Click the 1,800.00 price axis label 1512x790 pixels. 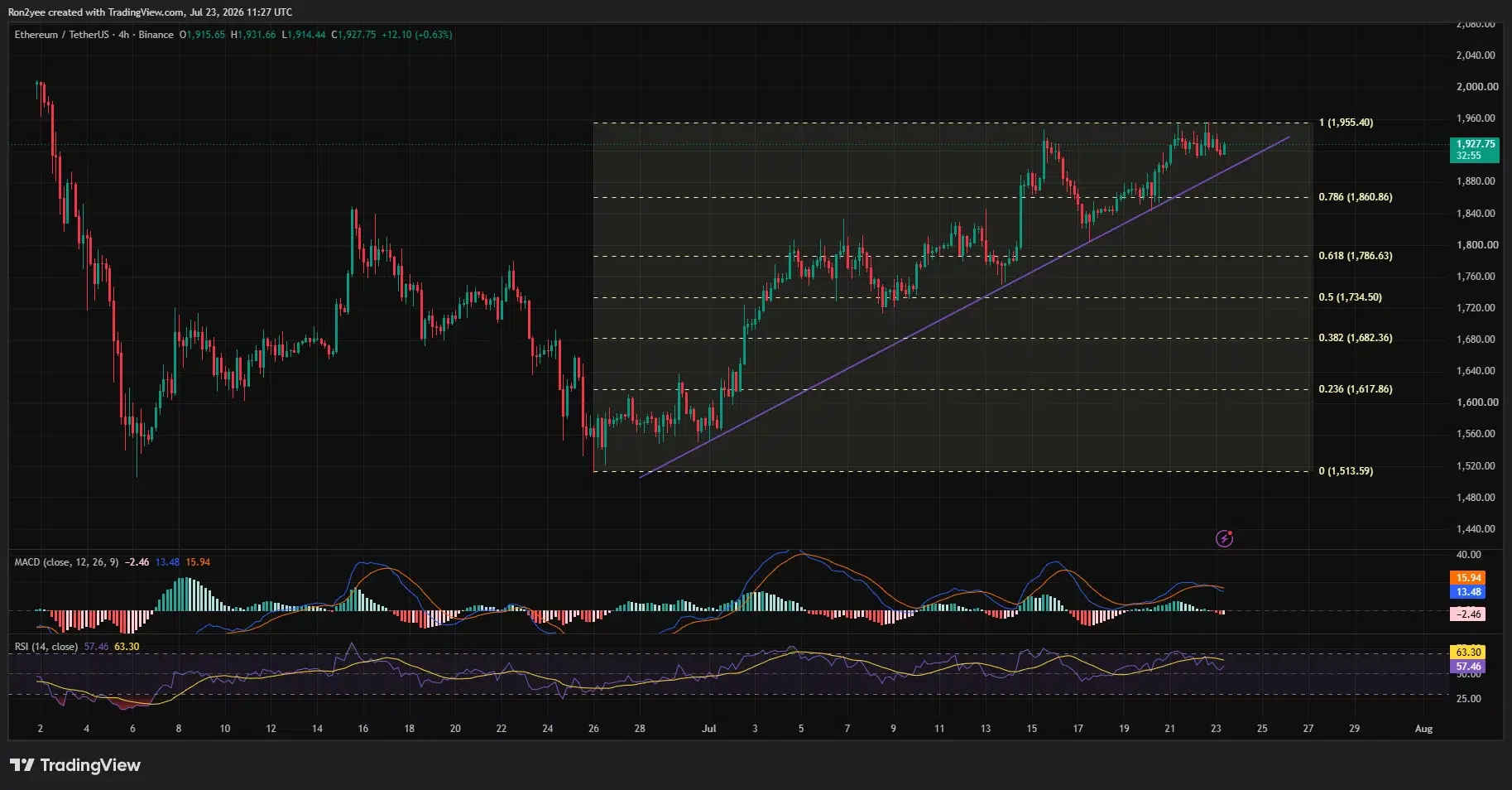pyautogui.click(x=1477, y=245)
